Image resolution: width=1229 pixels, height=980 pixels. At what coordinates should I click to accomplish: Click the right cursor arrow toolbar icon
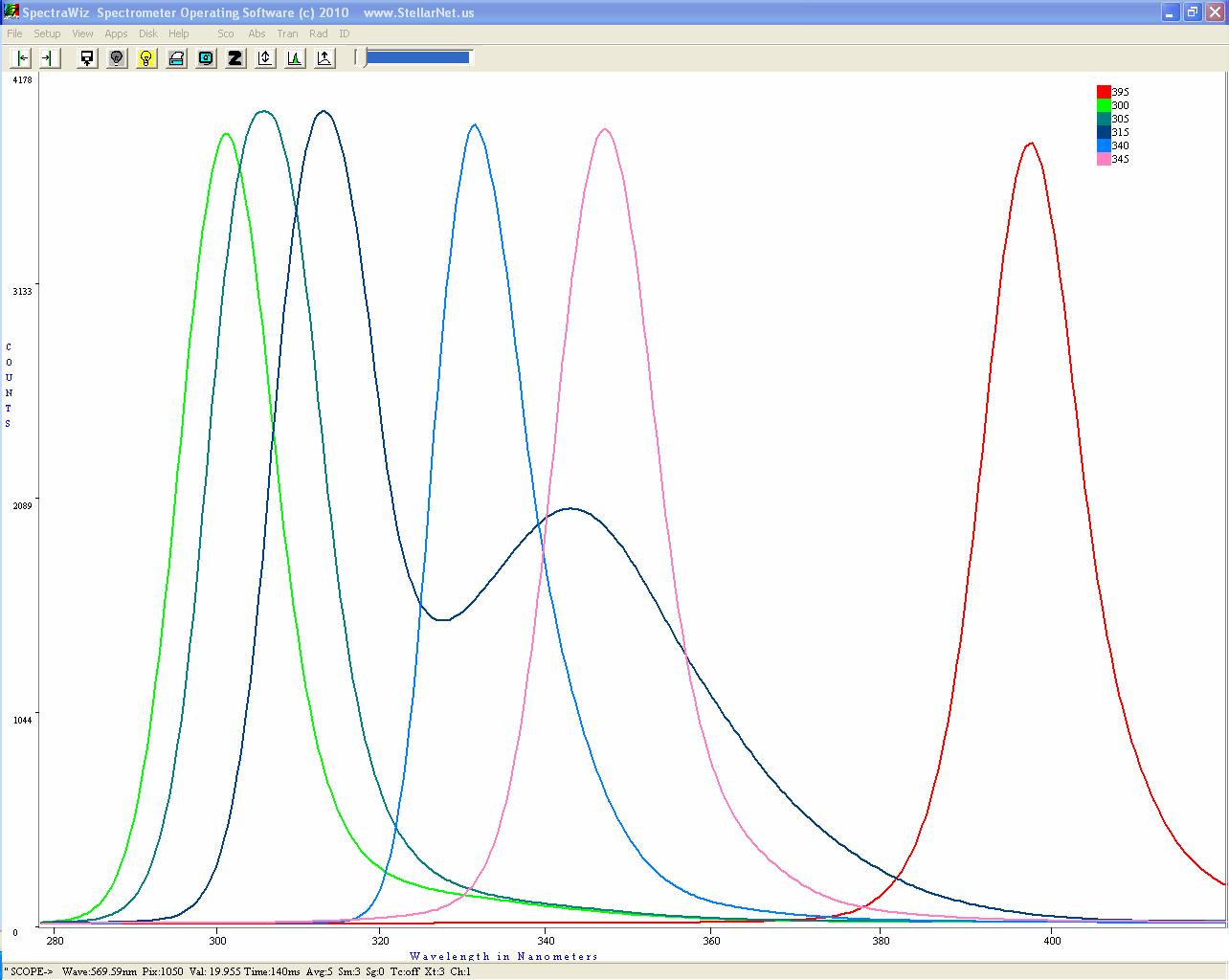pos(48,58)
